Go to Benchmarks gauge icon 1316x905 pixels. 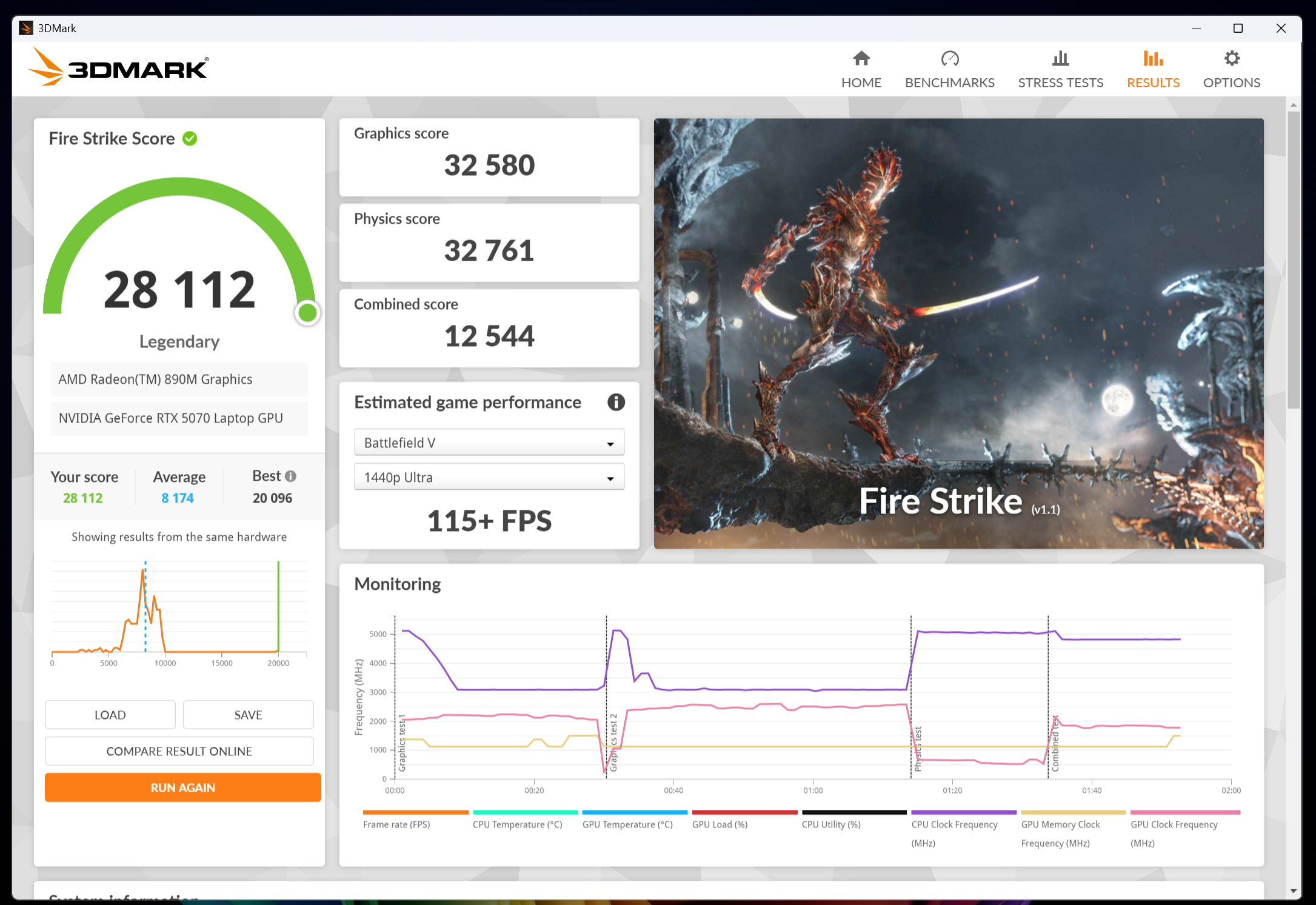pyautogui.click(x=949, y=59)
